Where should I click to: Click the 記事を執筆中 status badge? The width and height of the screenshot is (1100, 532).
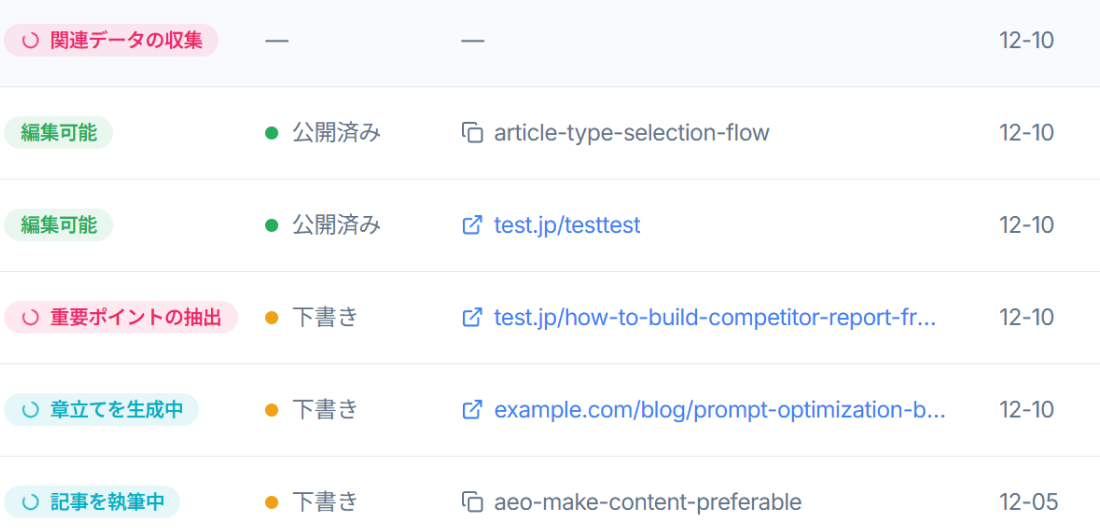pyautogui.click(x=92, y=502)
